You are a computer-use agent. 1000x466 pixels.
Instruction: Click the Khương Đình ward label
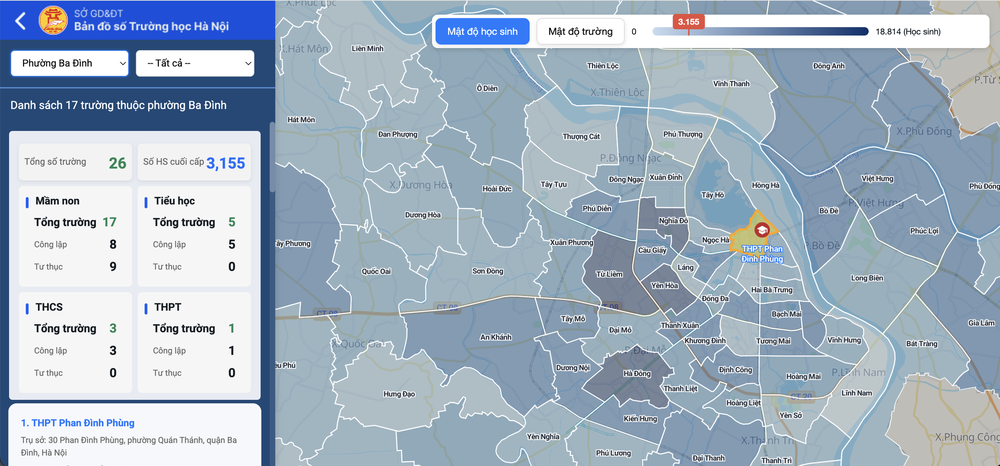click(705, 341)
